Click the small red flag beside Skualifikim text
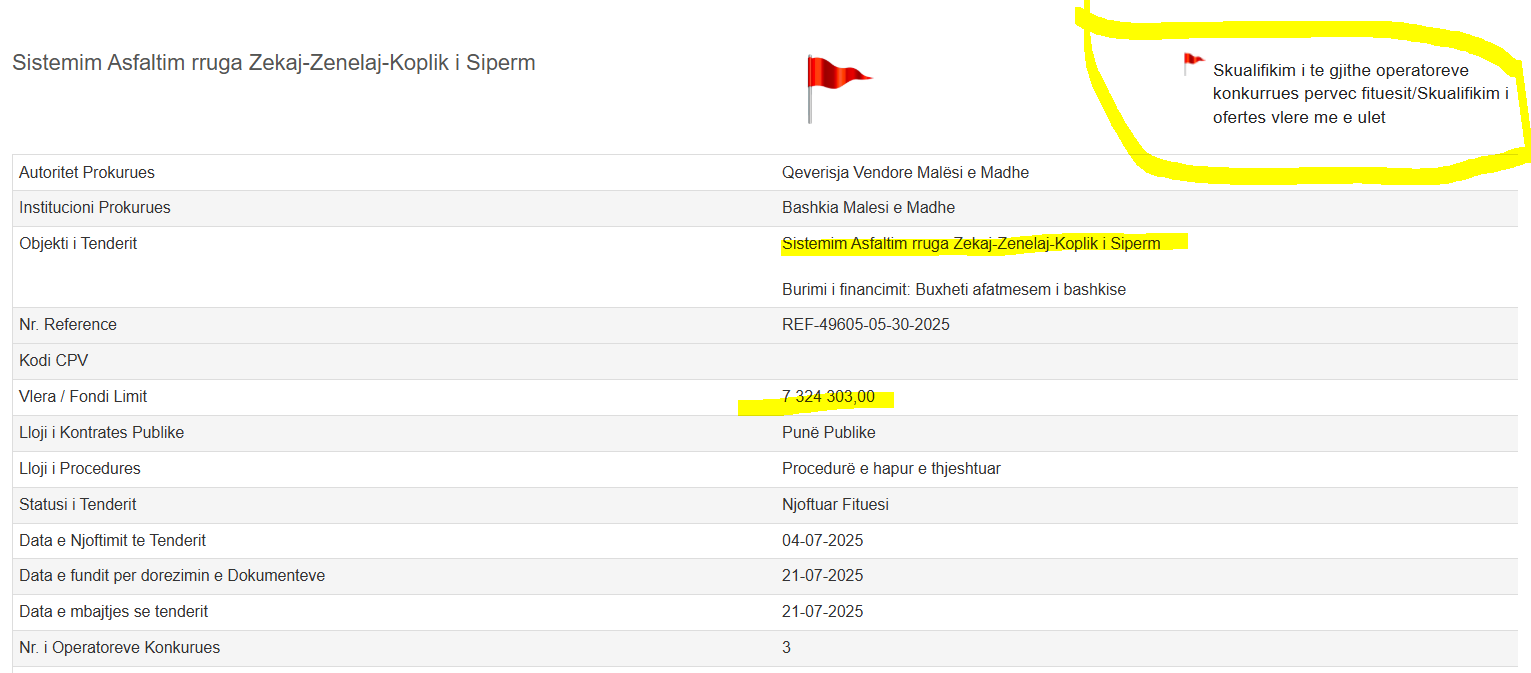Screen dimensions: 1531x673 coord(1193,64)
